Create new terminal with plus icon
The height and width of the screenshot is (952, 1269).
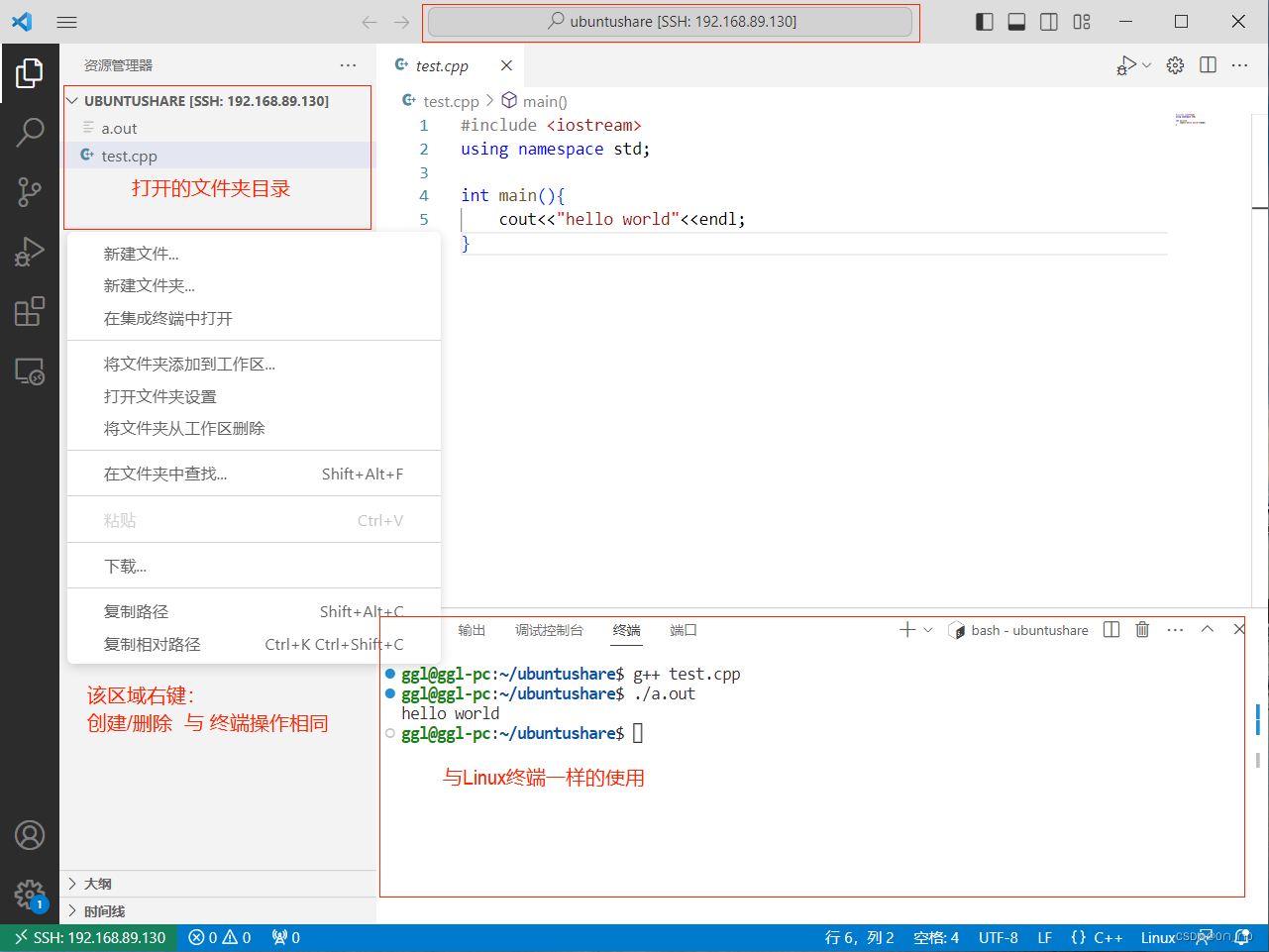click(x=906, y=630)
